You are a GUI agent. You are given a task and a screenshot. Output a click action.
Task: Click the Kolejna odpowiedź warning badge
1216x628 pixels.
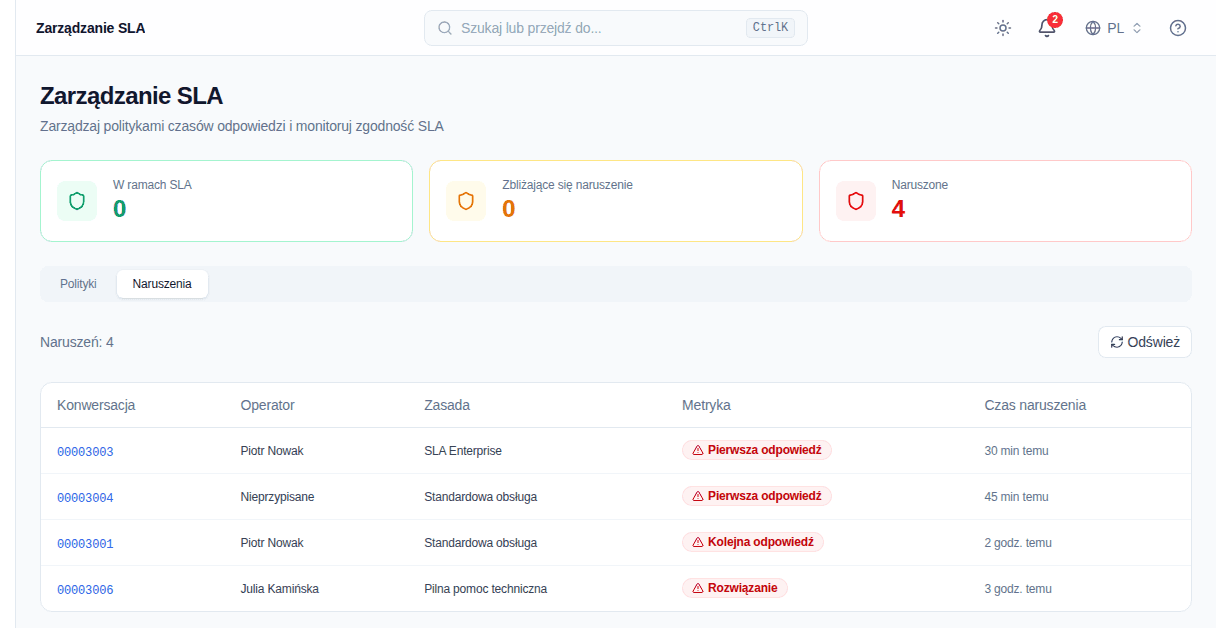(x=753, y=542)
